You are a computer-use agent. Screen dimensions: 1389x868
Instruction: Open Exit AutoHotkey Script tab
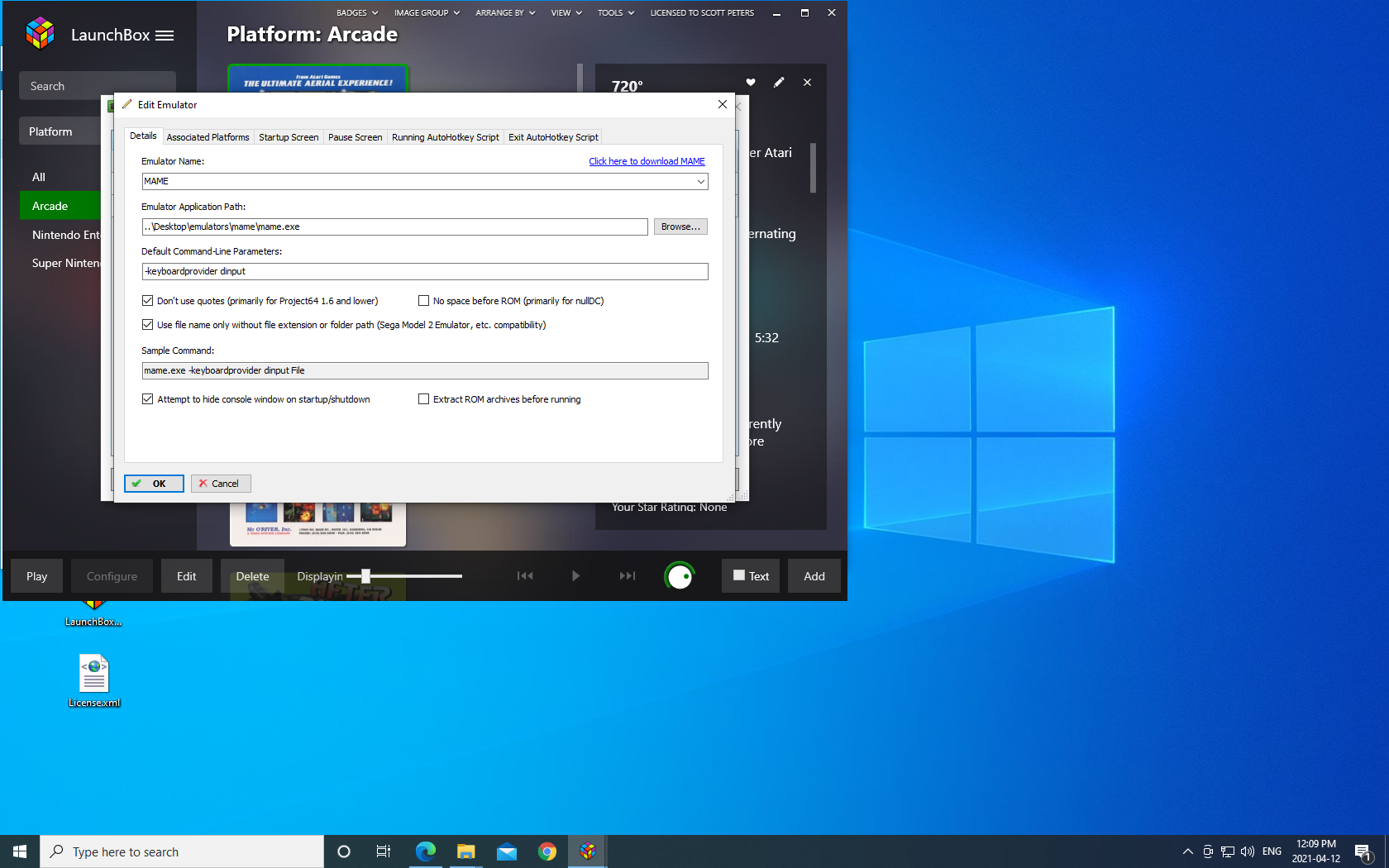tap(553, 137)
